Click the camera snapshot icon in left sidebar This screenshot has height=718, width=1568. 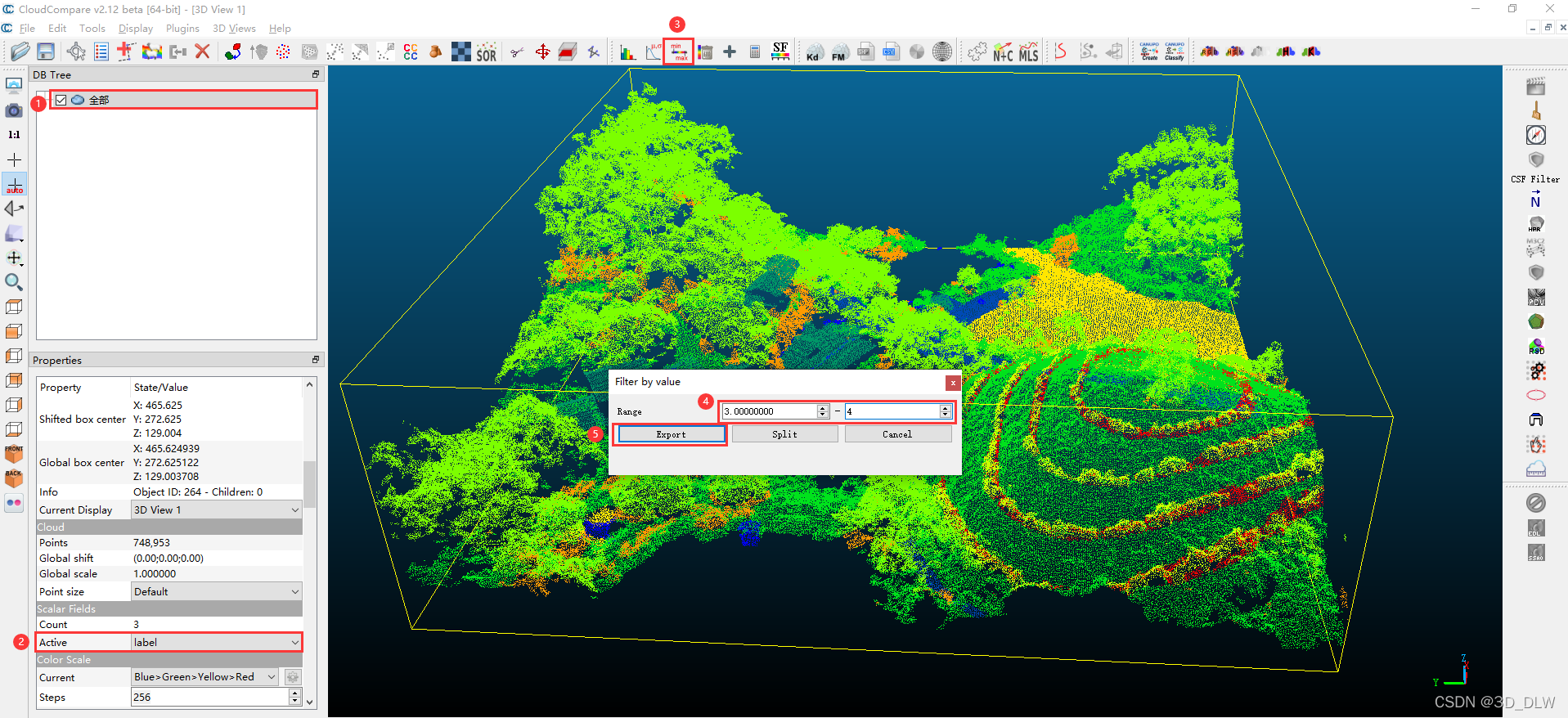14,110
